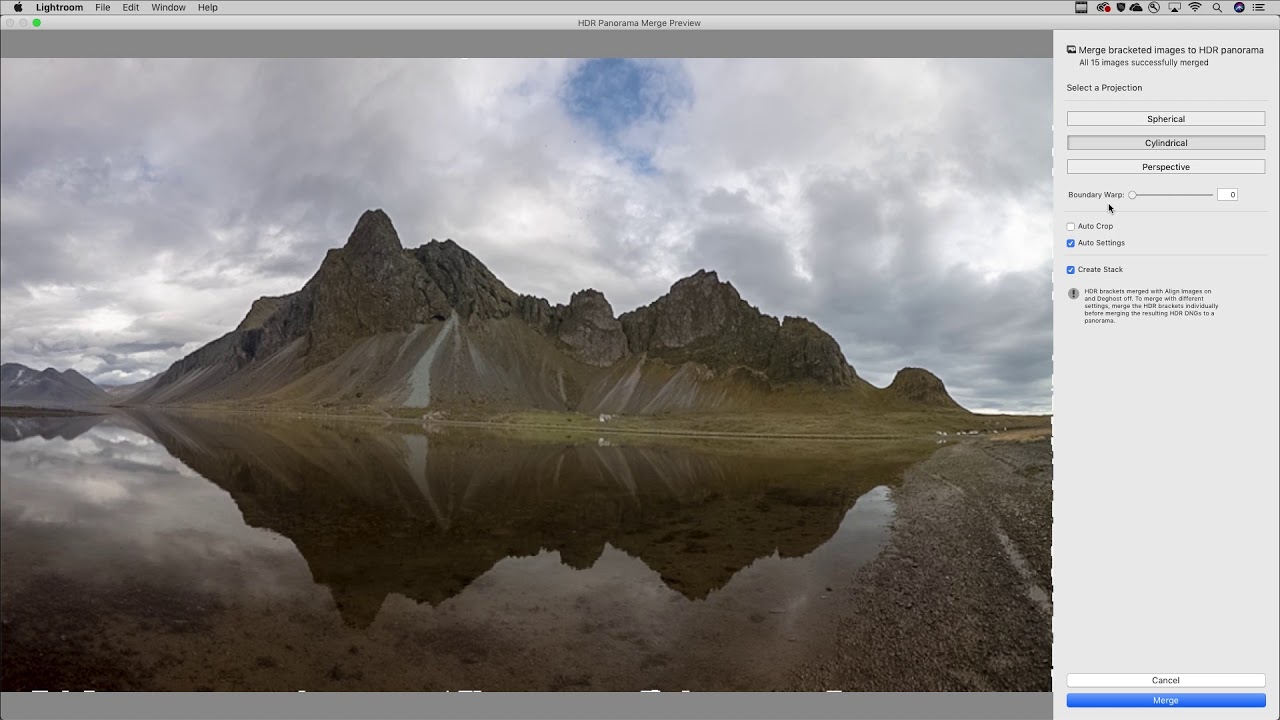Click the Wi-Fi status icon

pos(1195,7)
